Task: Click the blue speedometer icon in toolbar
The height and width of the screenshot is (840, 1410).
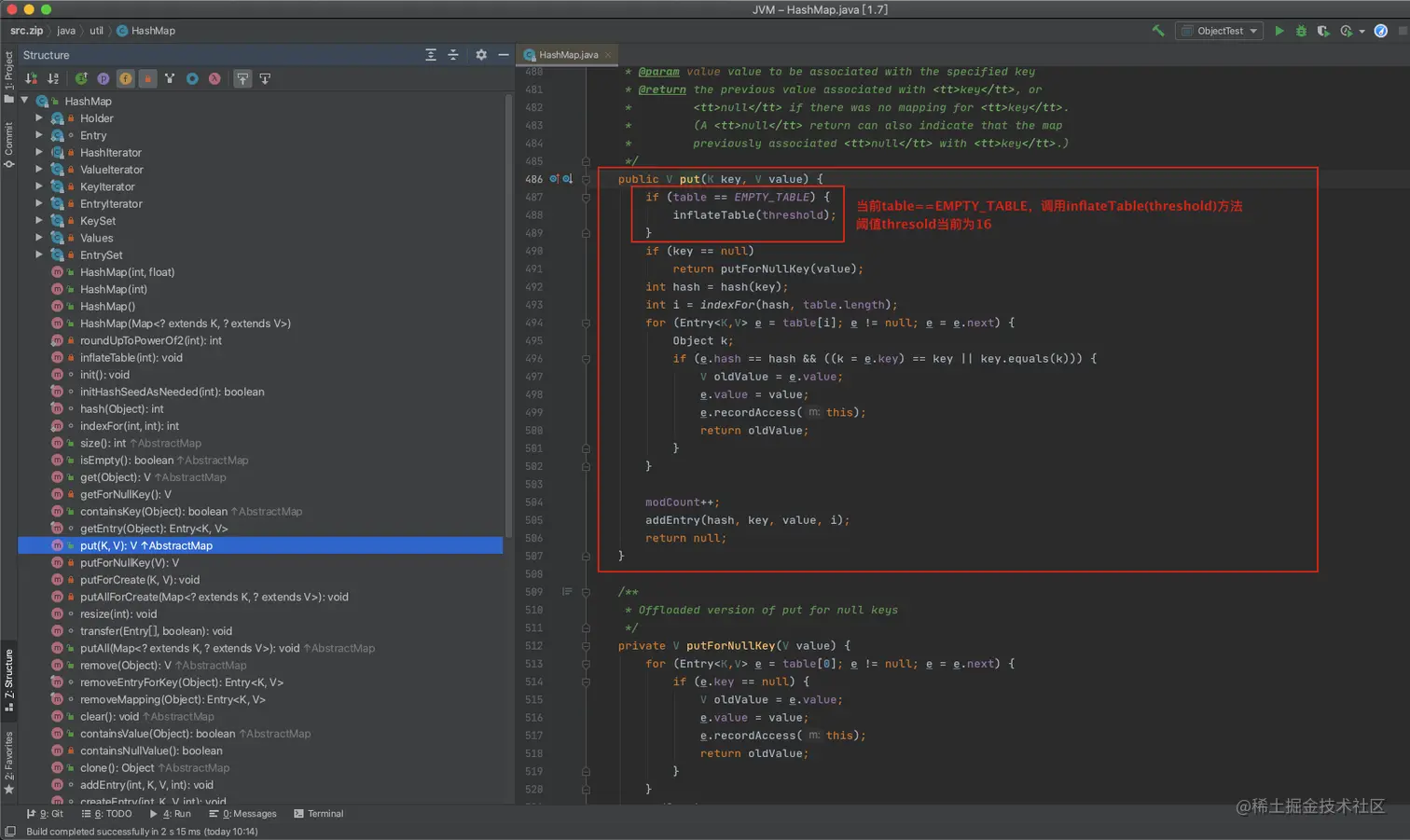Action: [x=1381, y=31]
